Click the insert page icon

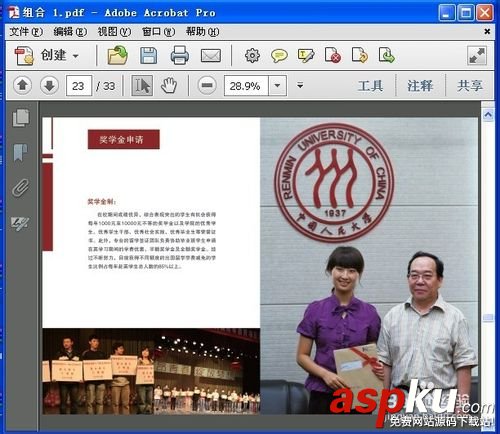[x=387, y=55]
